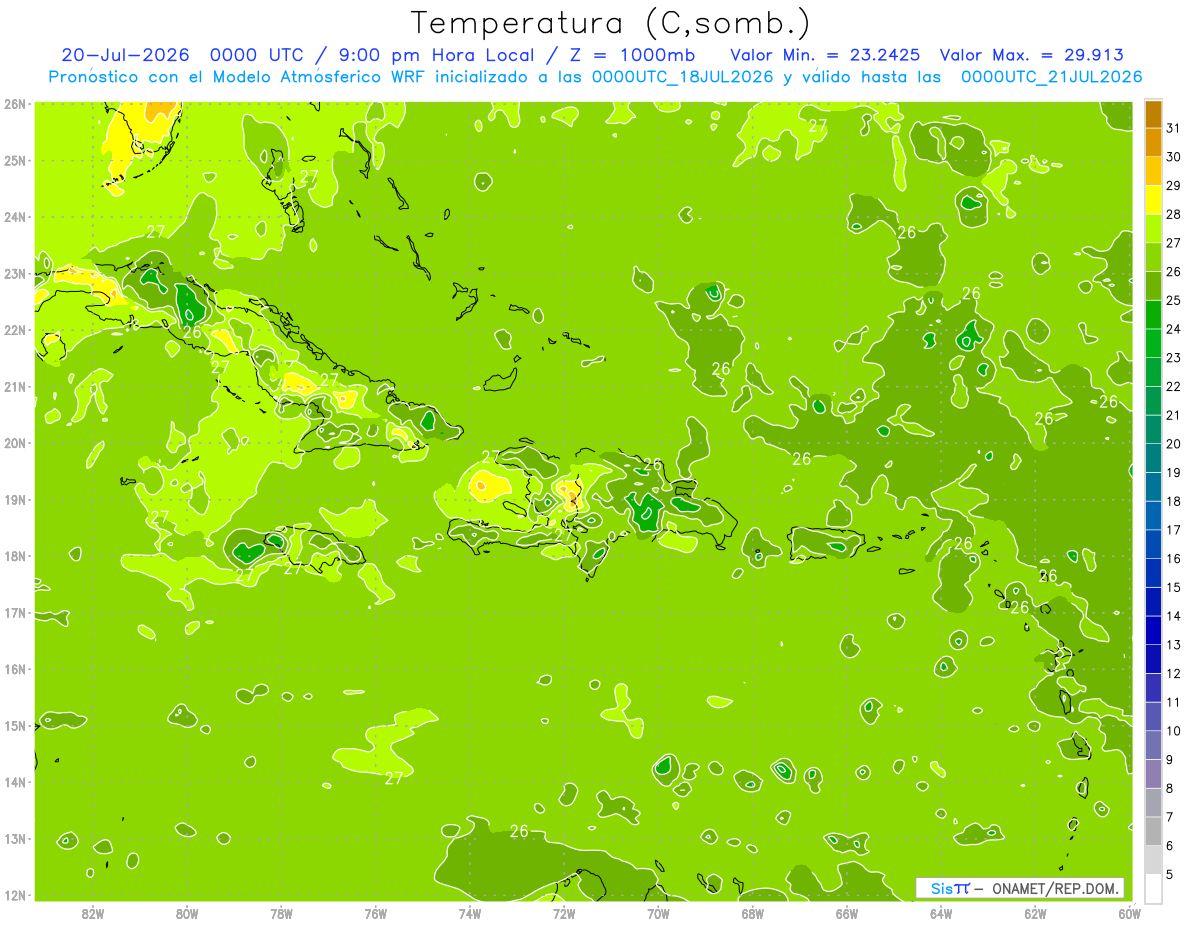Click the 12N latitude axis label
The image size is (1200, 927).
15,895
